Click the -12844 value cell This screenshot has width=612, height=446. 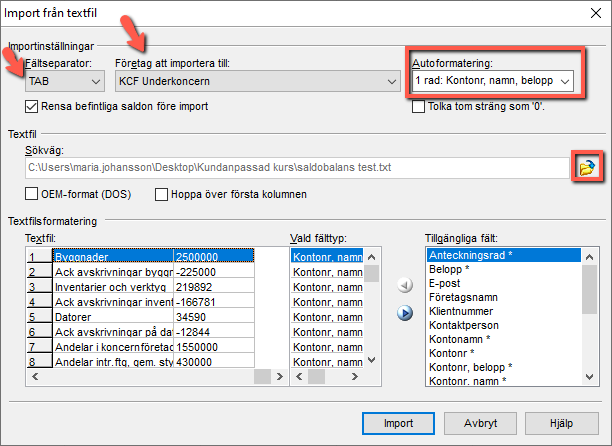(x=214, y=332)
